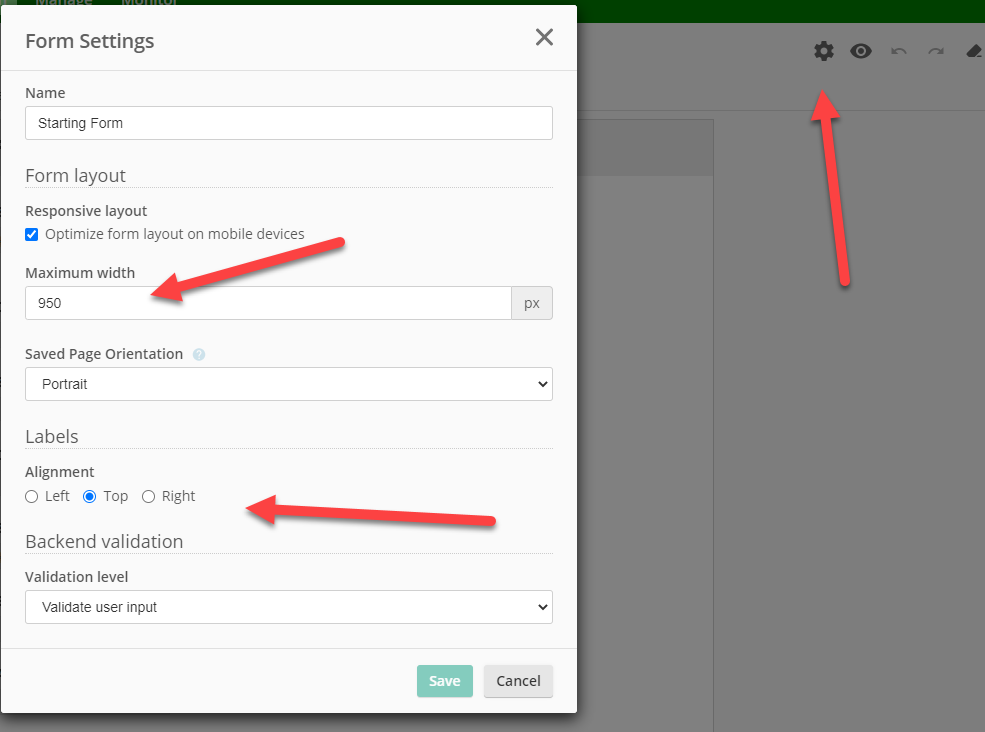Switch to the Monitor tab

(x=149, y=4)
